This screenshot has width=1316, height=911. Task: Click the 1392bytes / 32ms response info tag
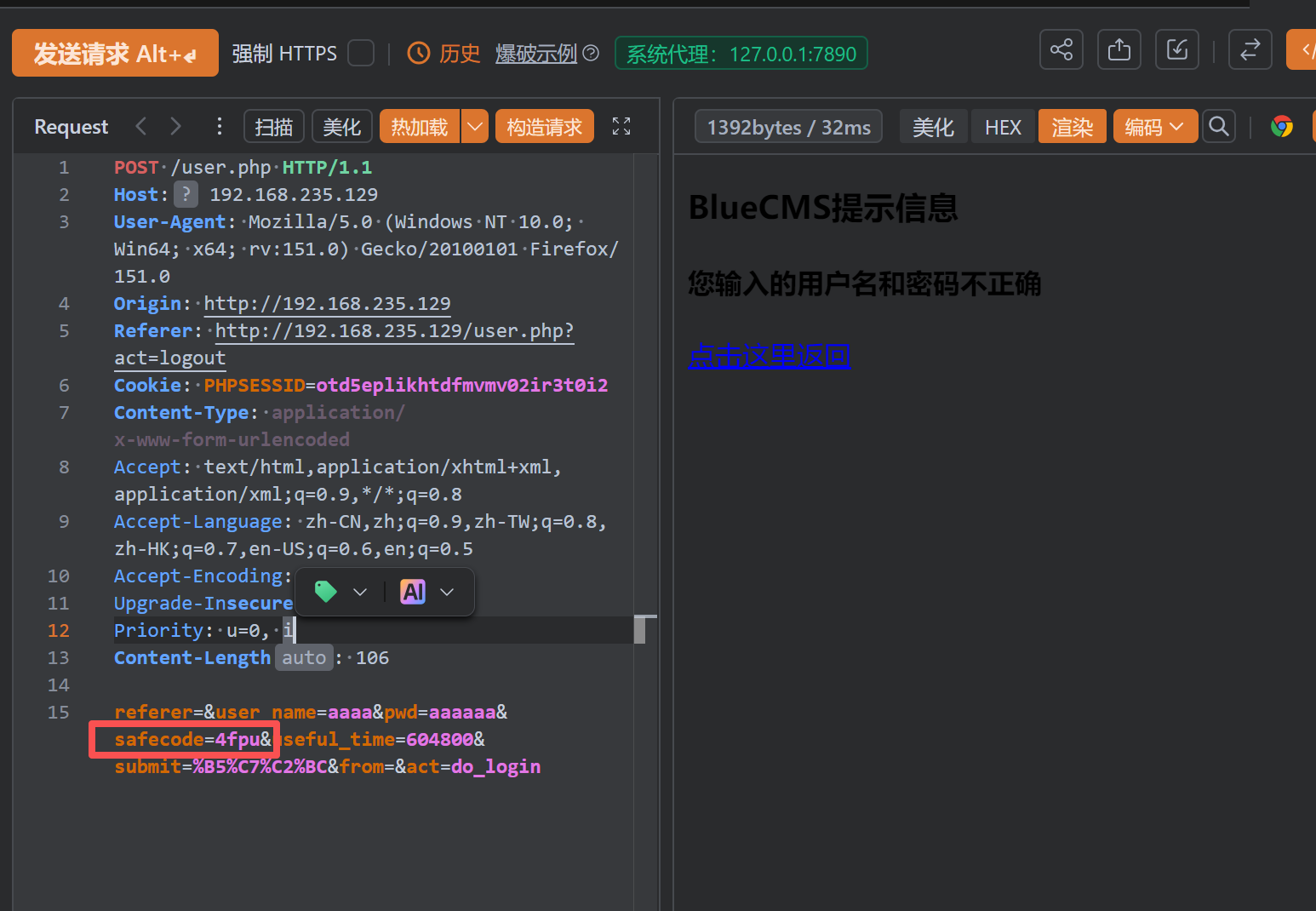click(789, 127)
